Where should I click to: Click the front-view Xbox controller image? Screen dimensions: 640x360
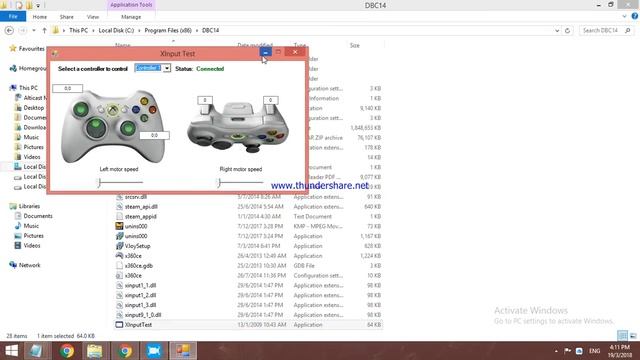point(113,127)
